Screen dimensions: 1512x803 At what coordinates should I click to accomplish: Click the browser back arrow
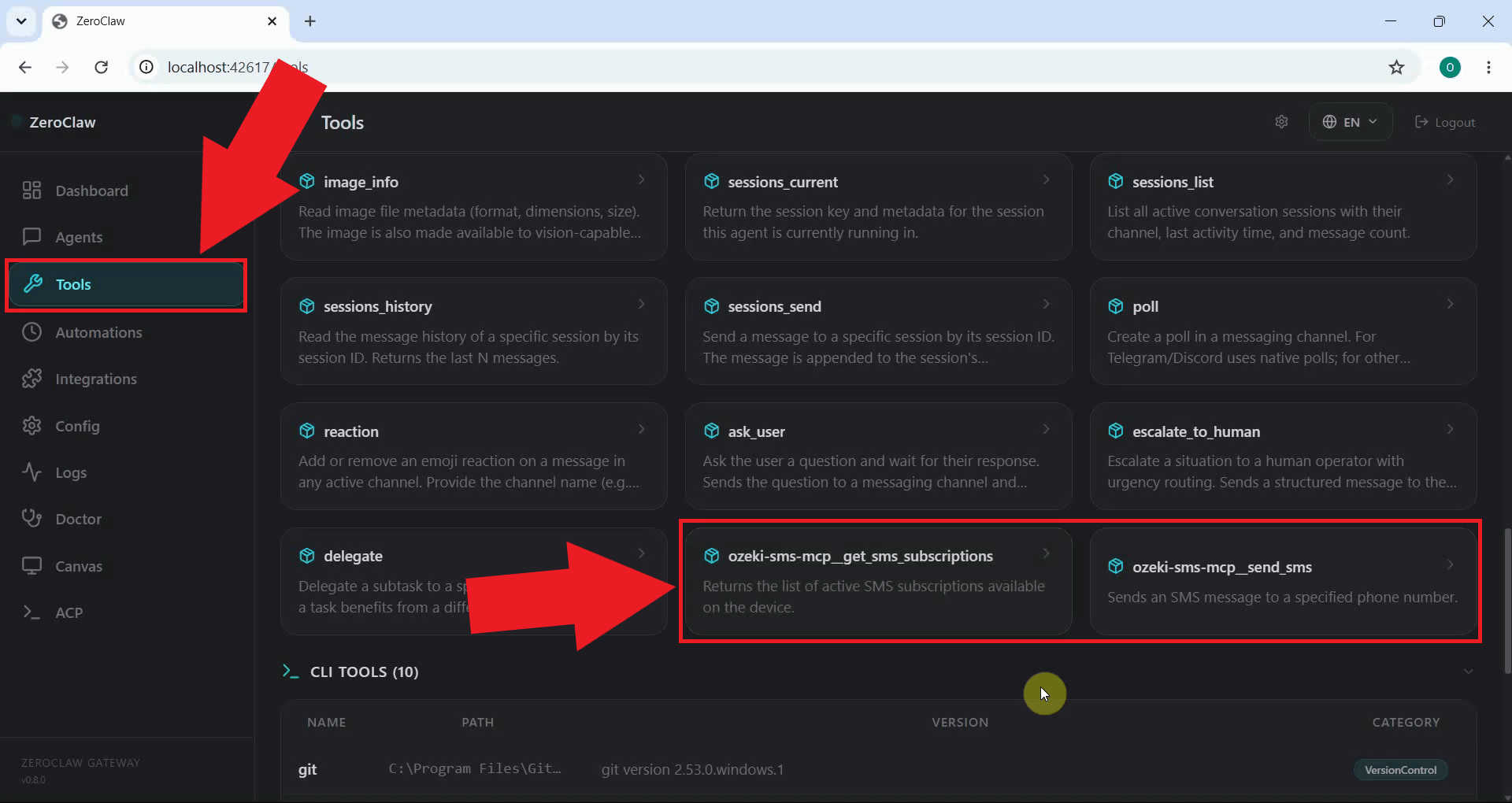point(25,67)
